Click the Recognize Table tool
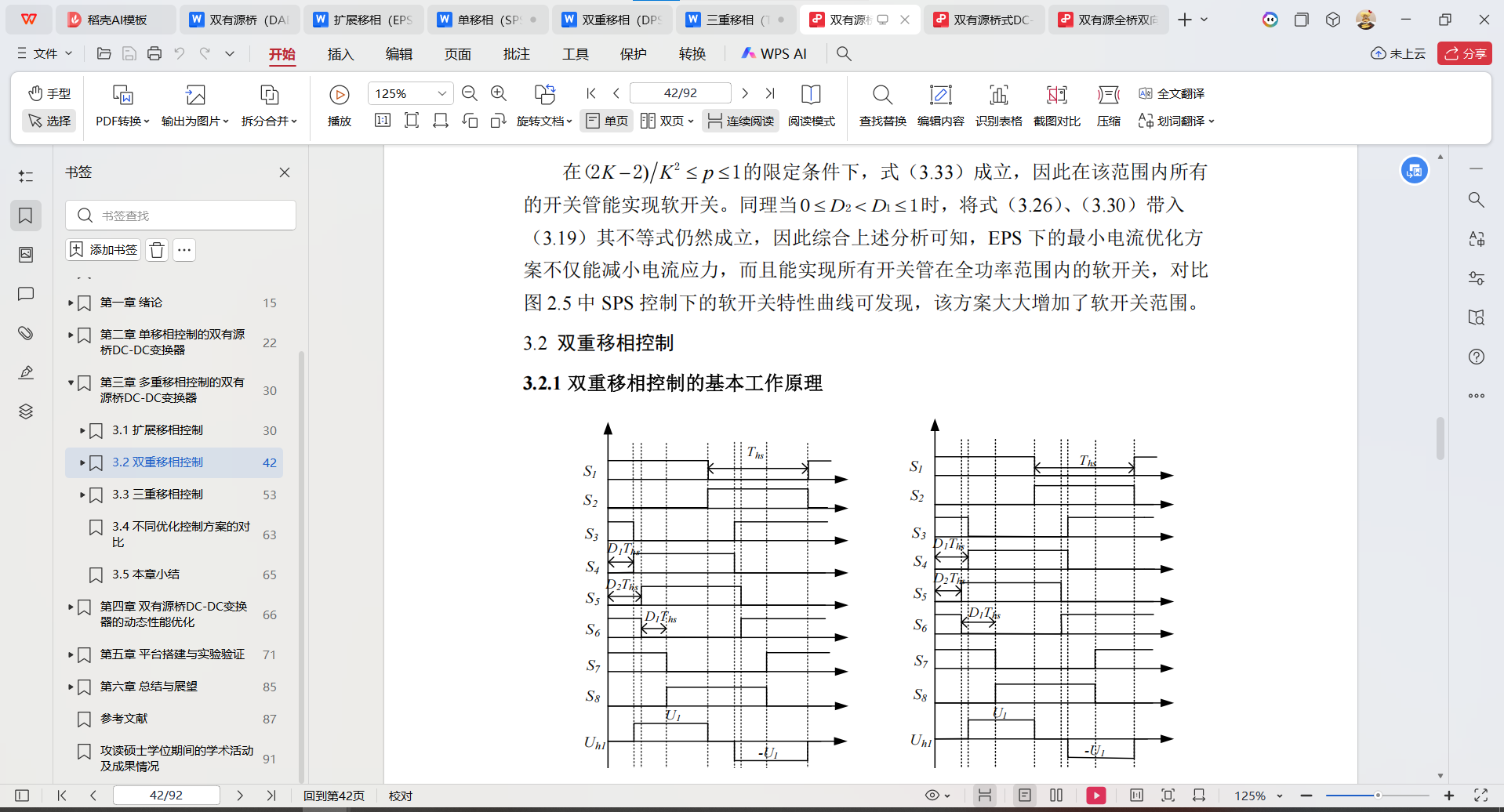The width and height of the screenshot is (1504, 812). tap(998, 105)
